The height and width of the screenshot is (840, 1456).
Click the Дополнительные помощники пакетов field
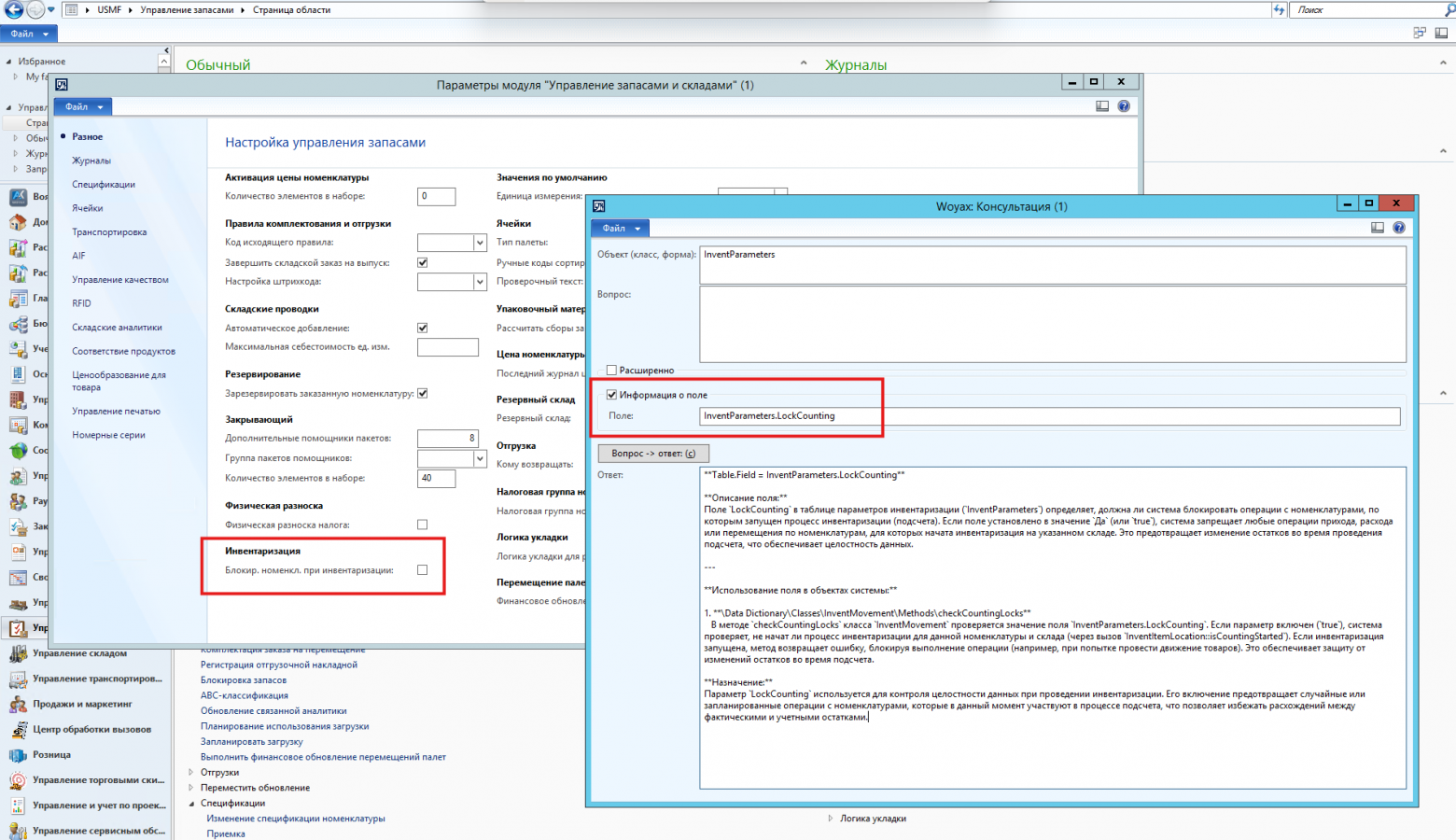click(x=448, y=438)
